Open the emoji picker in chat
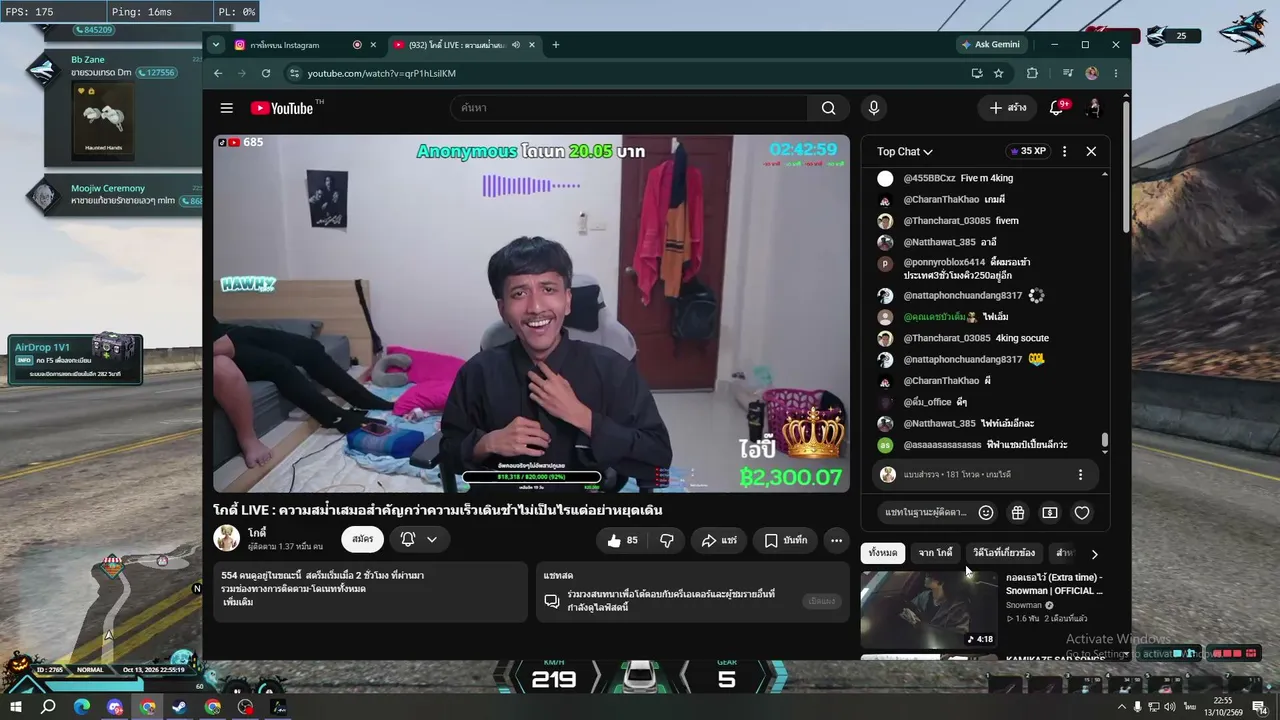 [986, 513]
